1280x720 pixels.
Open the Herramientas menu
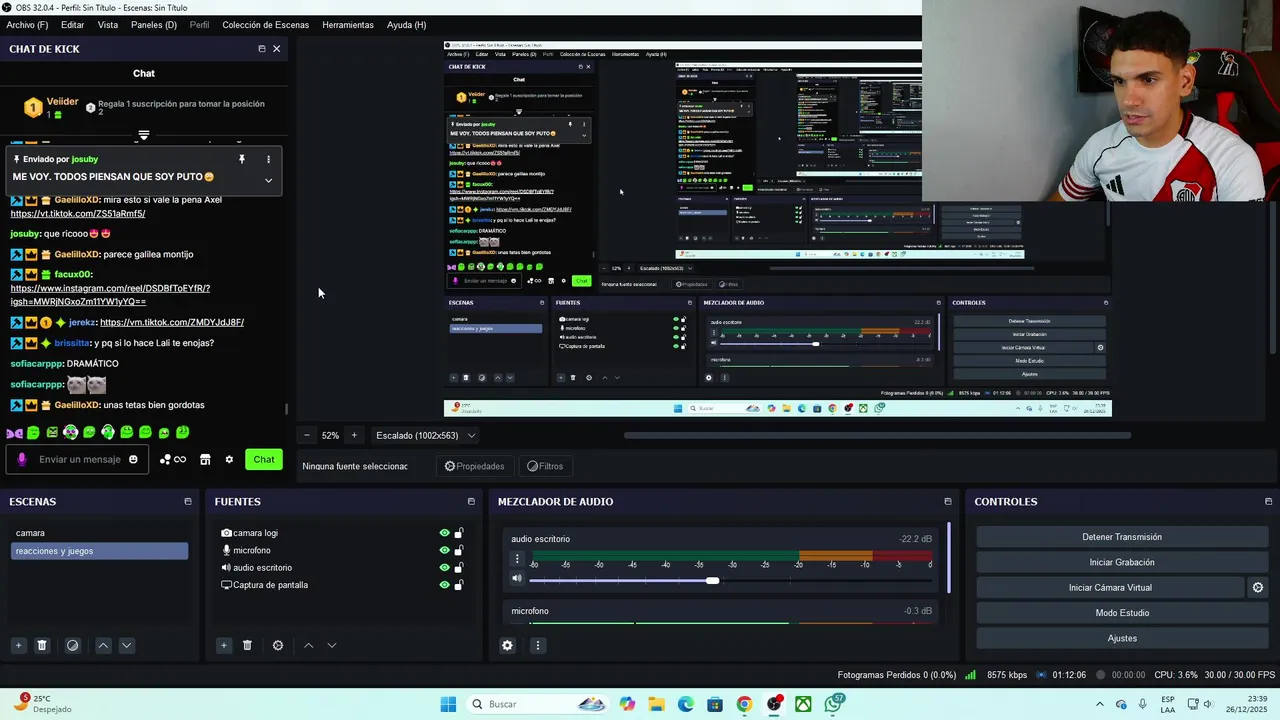coord(348,25)
